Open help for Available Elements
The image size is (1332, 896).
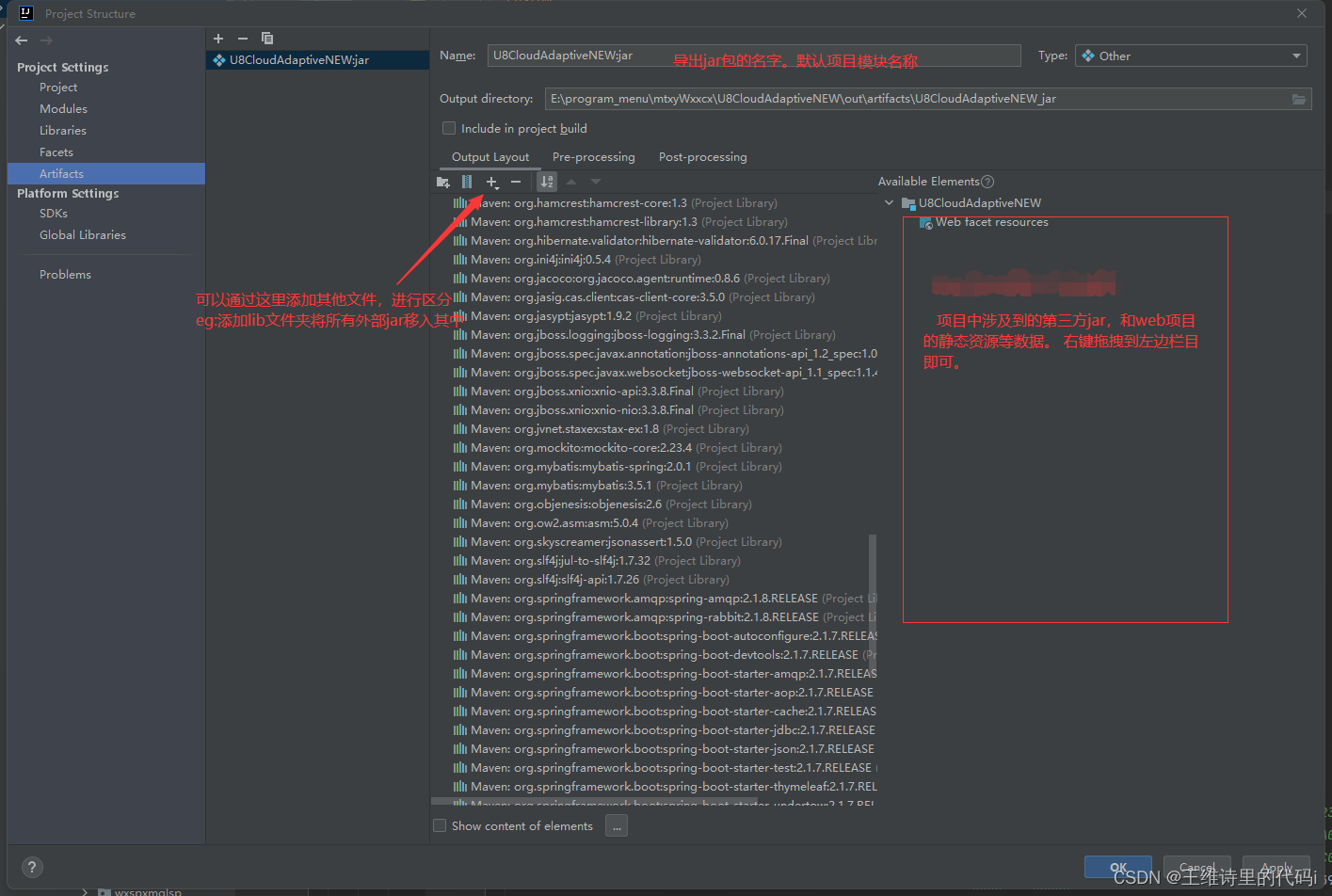click(987, 182)
